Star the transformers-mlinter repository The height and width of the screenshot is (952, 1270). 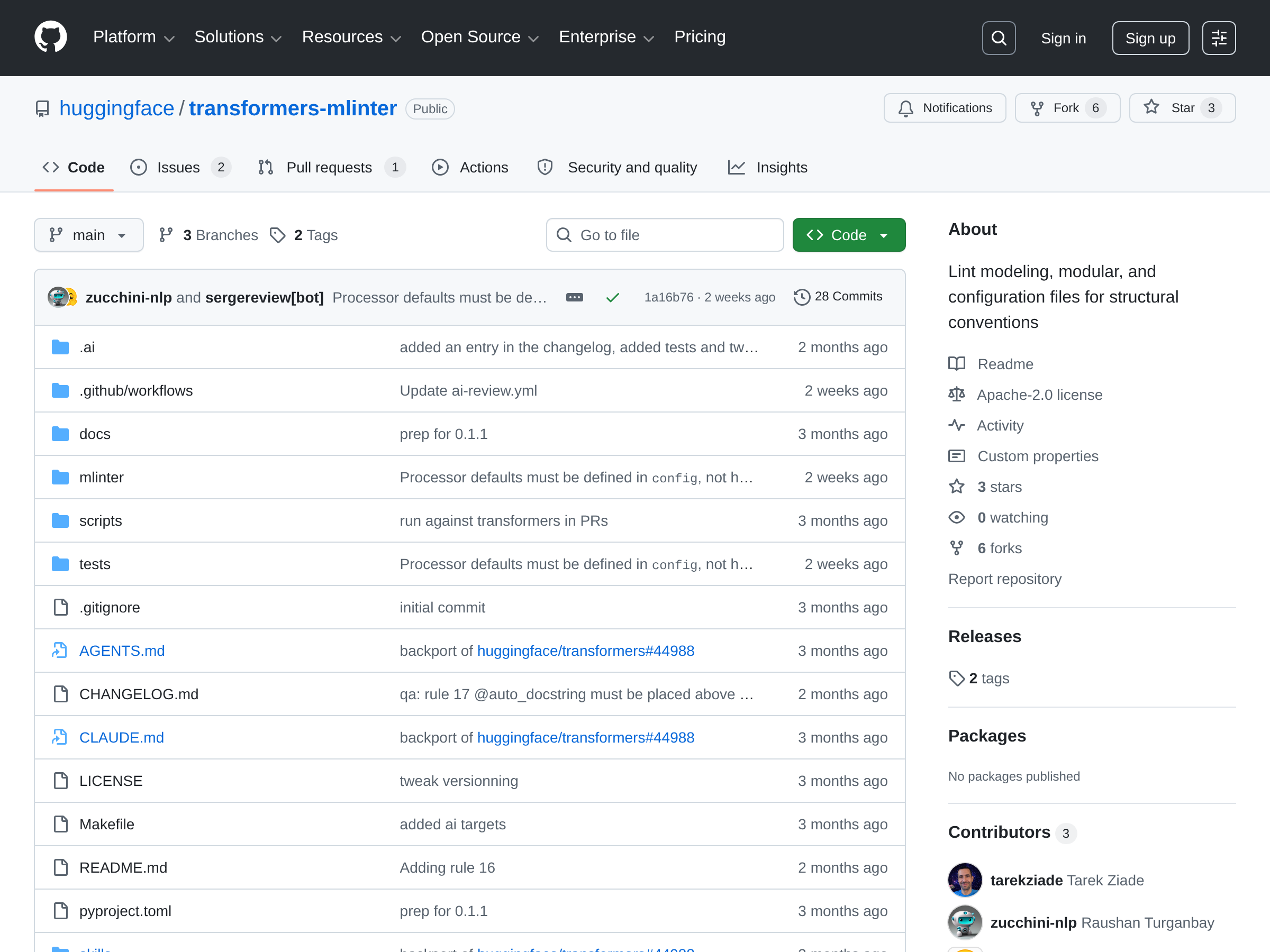click(x=1182, y=108)
